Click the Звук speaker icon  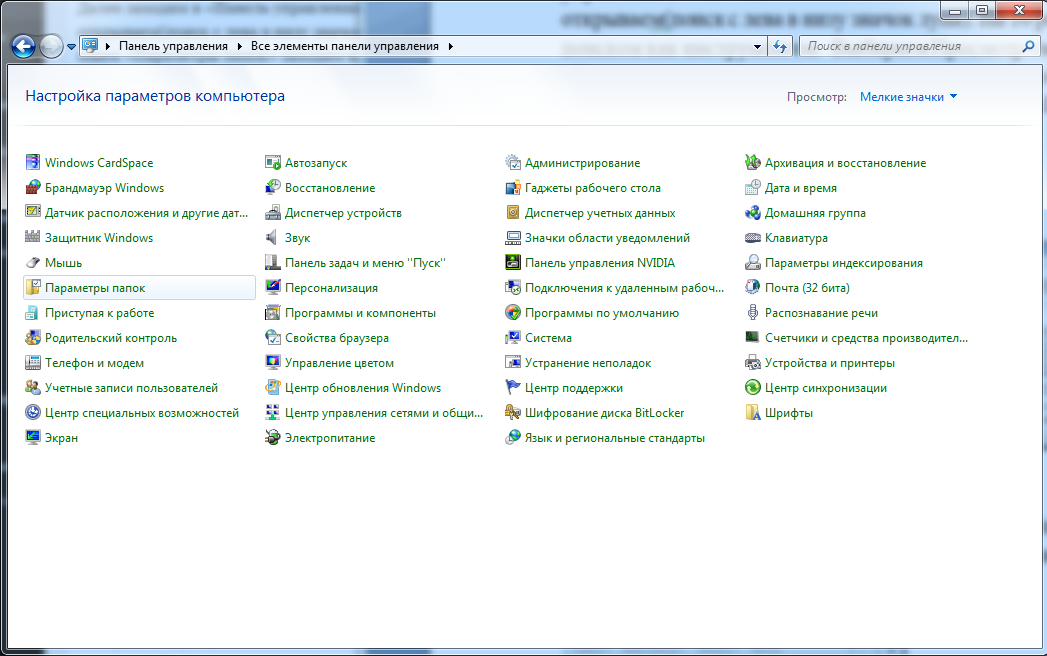click(273, 238)
